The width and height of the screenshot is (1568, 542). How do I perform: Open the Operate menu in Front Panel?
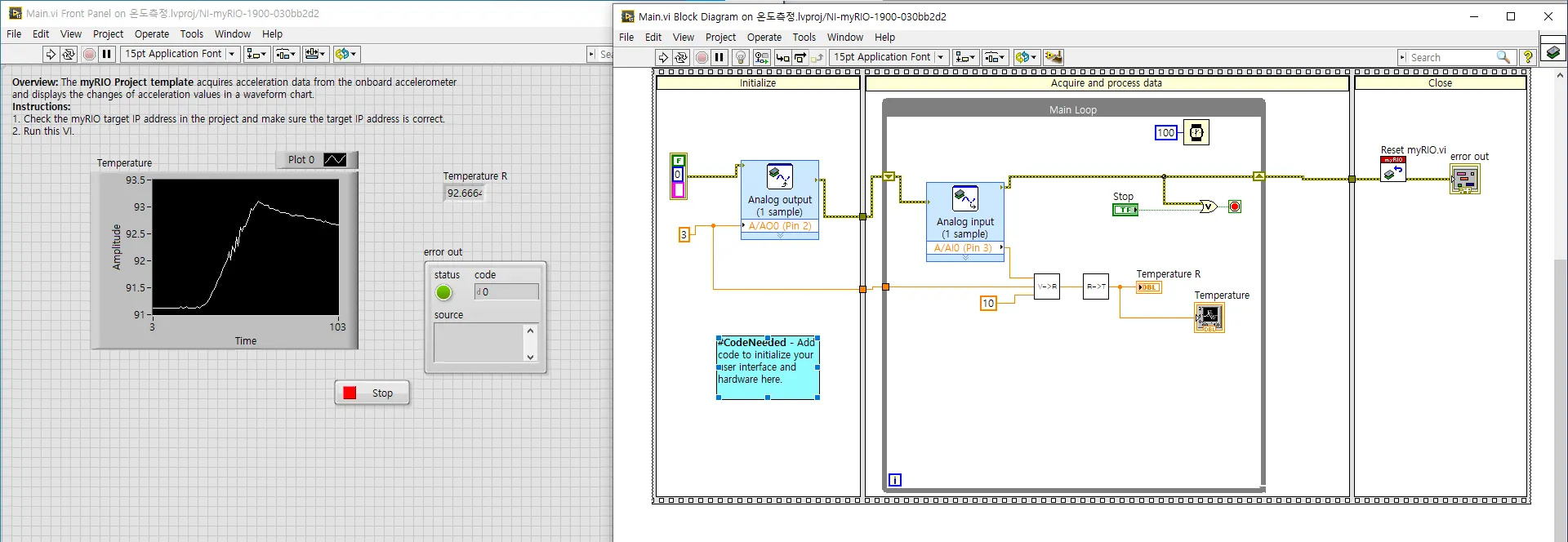click(x=151, y=34)
